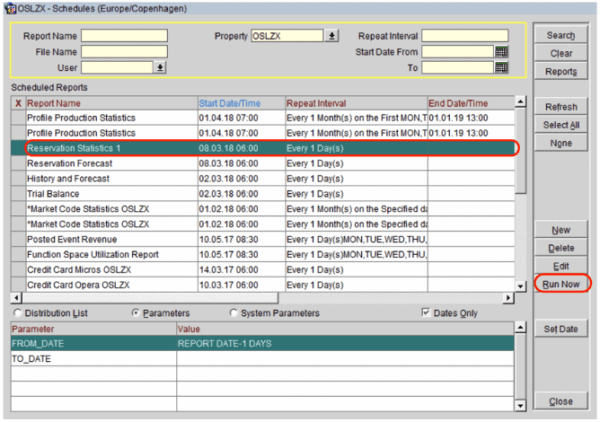
Task: Sort by the Repeat Interval column header
Action: coord(356,103)
